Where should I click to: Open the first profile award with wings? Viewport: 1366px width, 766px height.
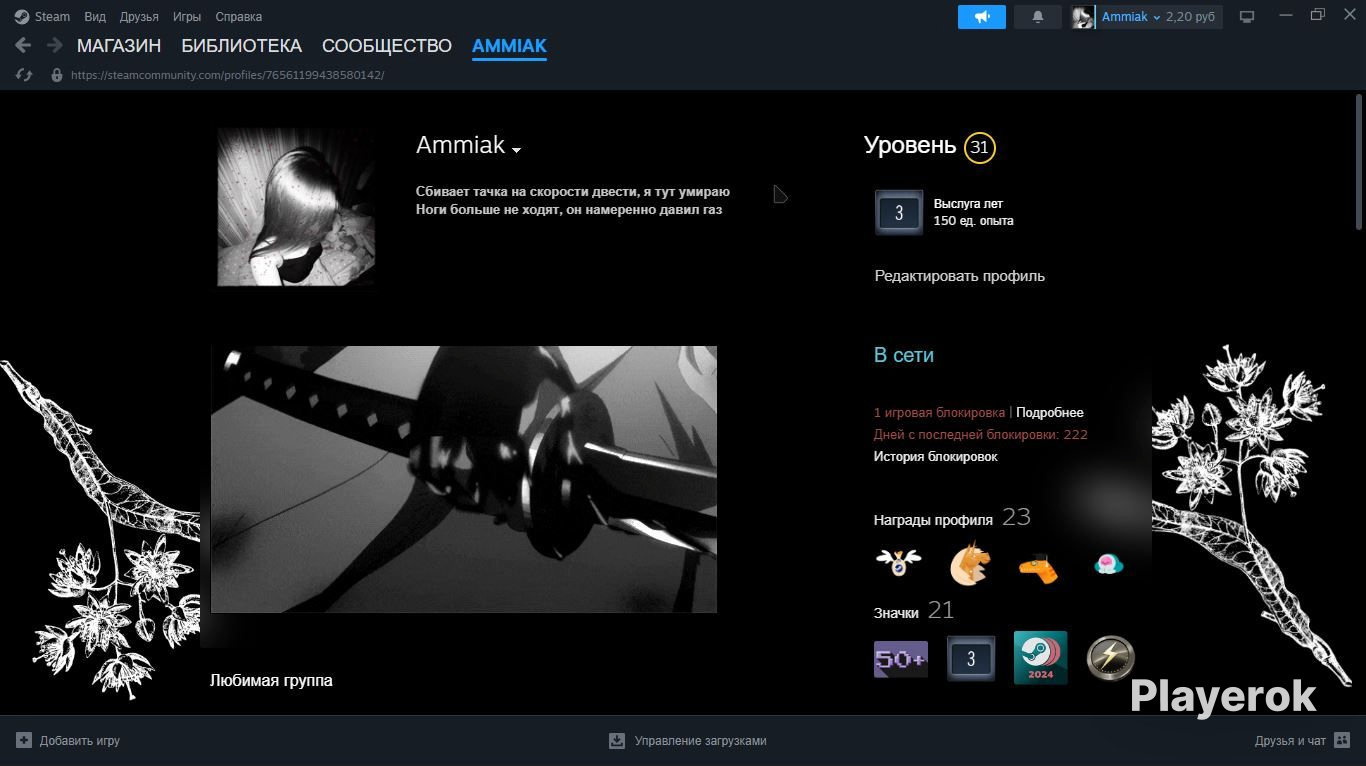click(898, 563)
